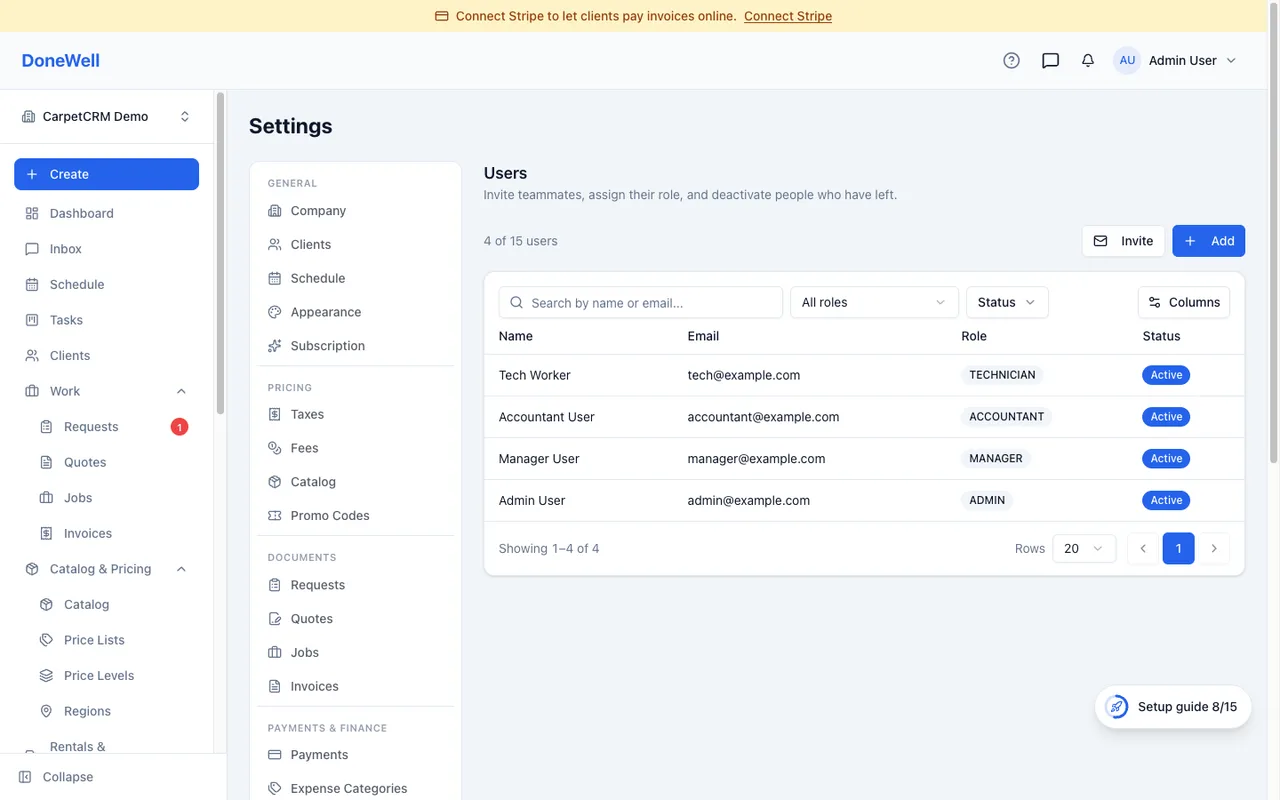Focus the Search by name or email field
1280x800 pixels.
641,302
